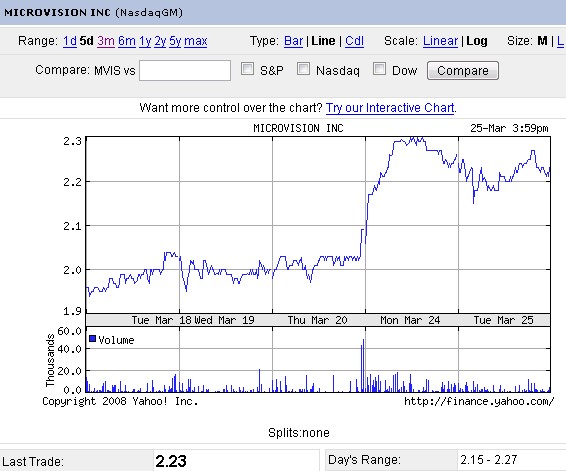
Task: Select the 1d range link
Action: [x=70, y=41]
